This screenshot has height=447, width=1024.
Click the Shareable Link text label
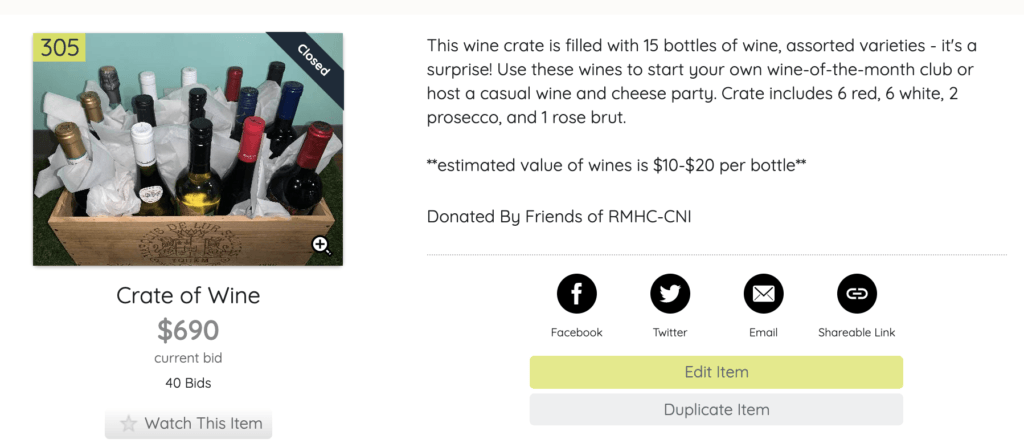857,333
